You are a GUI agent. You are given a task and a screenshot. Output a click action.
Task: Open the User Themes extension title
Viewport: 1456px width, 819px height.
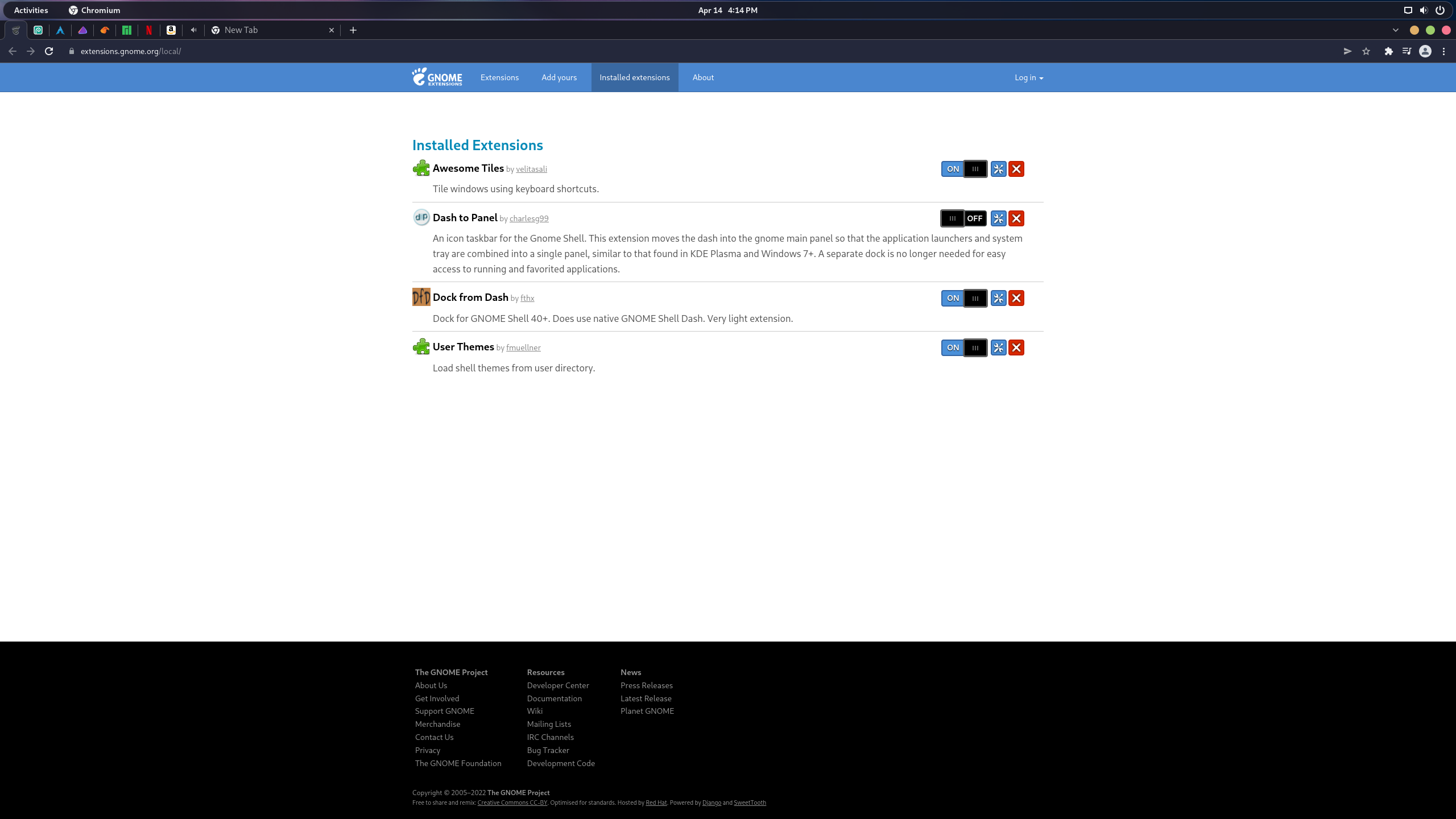click(x=463, y=347)
